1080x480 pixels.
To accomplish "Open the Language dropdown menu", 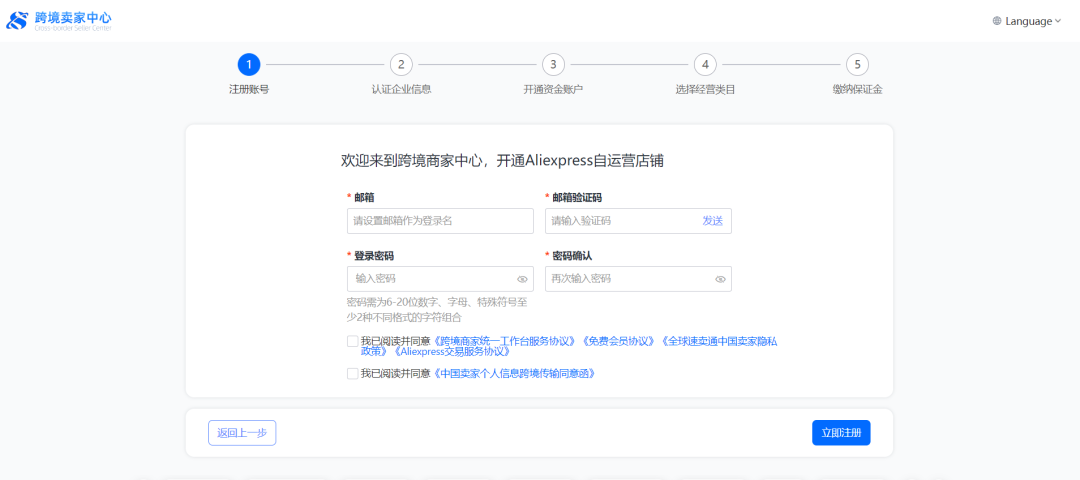I will 1028,21.
